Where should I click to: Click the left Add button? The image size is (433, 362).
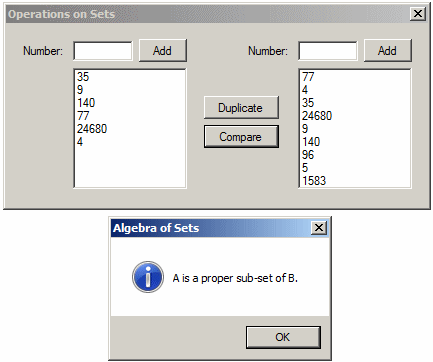pyautogui.click(x=163, y=51)
